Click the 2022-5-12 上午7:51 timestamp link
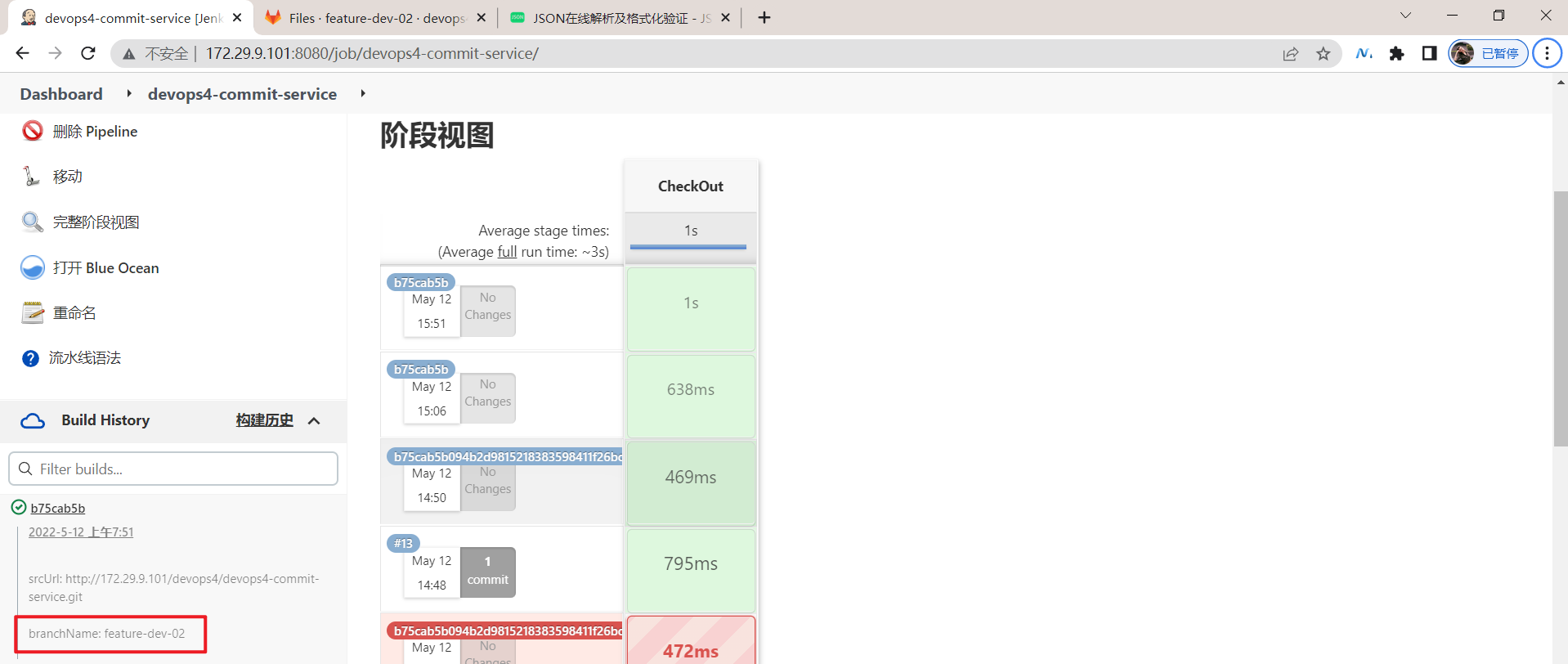This screenshot has width=1568, height=664. (x=81, y=532)
